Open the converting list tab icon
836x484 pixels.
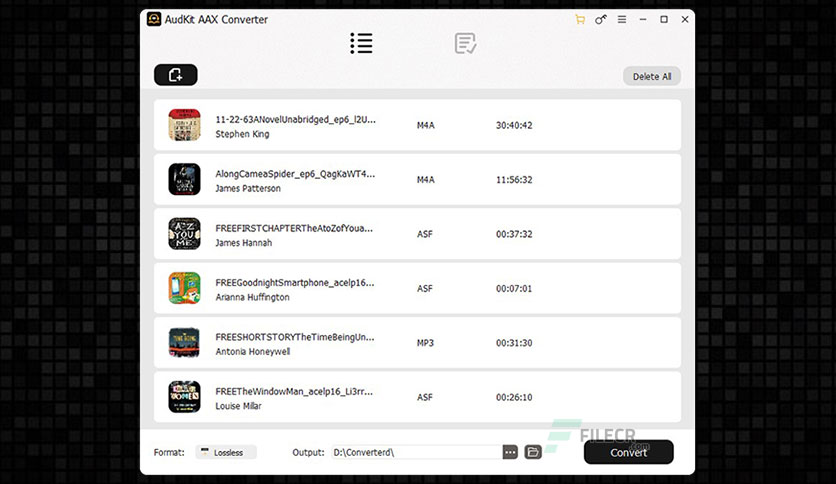pos(361,43)
